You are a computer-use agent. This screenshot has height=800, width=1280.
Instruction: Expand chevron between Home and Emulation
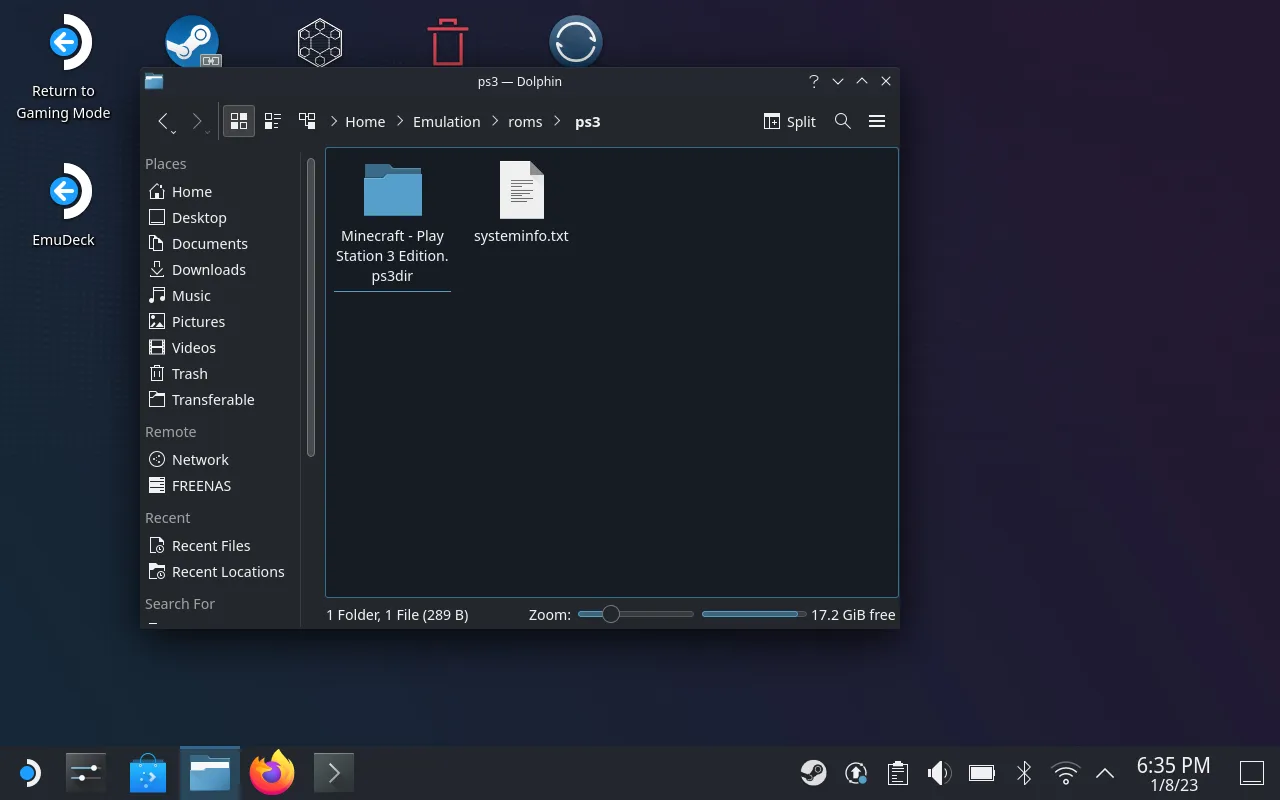point(400,122)
